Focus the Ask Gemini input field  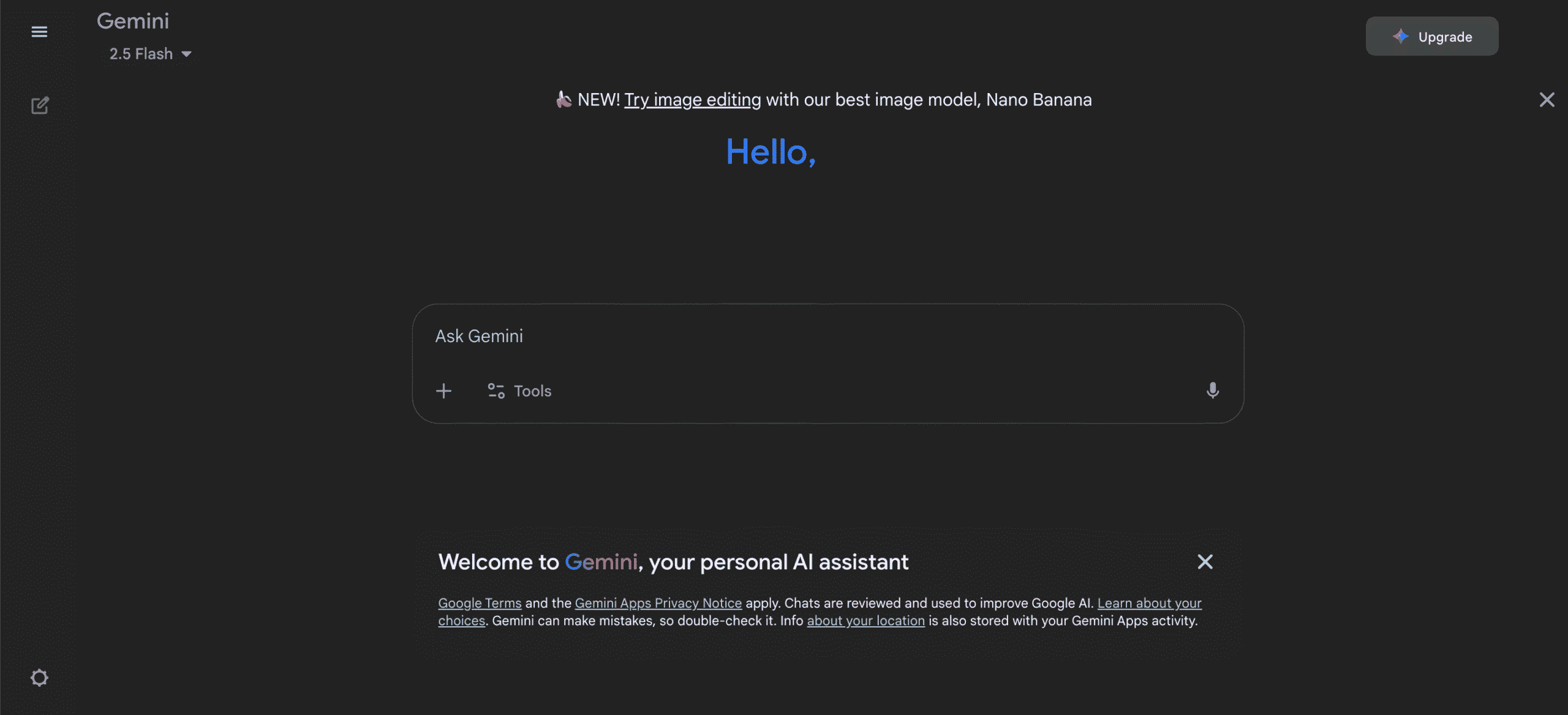pos(827,336)
